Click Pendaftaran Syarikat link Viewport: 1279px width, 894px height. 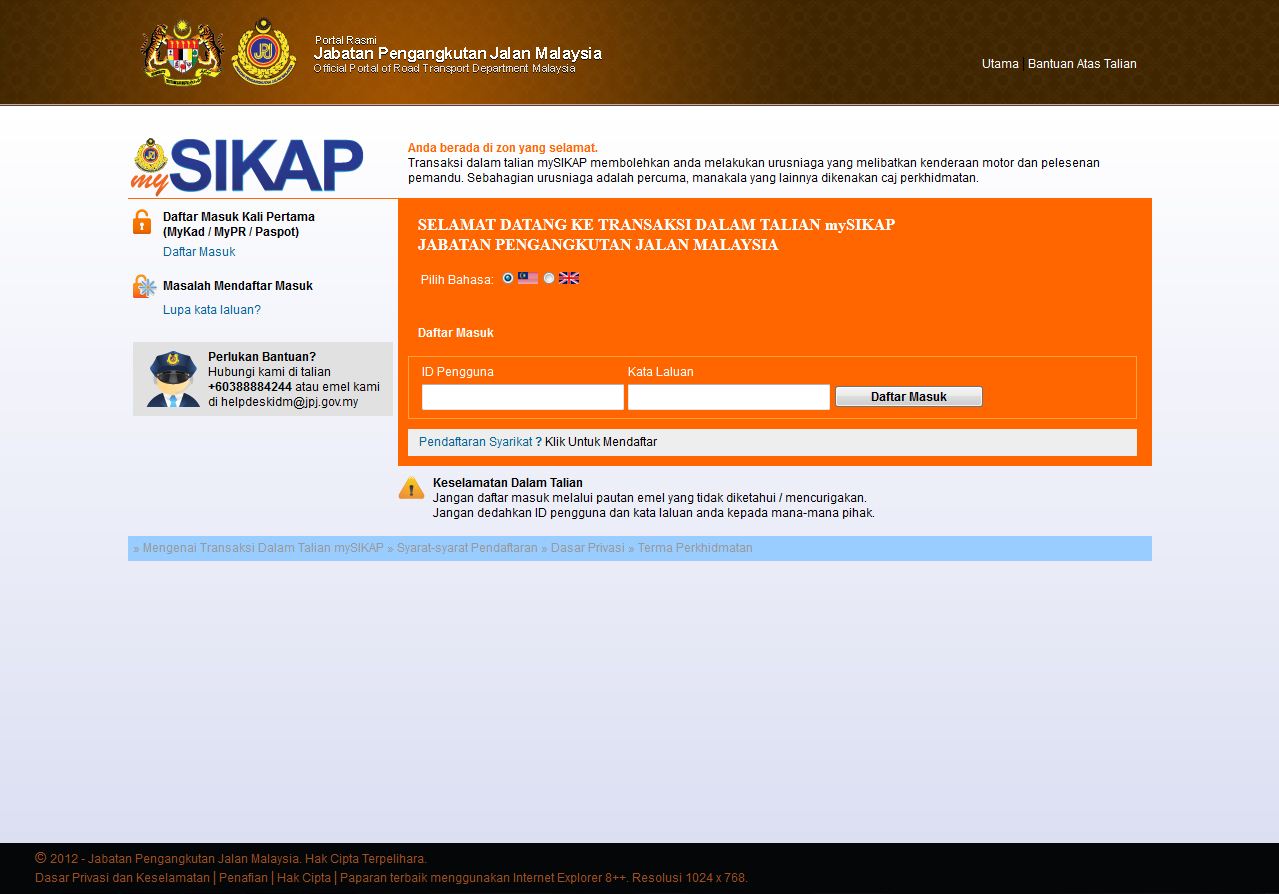[476, 442]
